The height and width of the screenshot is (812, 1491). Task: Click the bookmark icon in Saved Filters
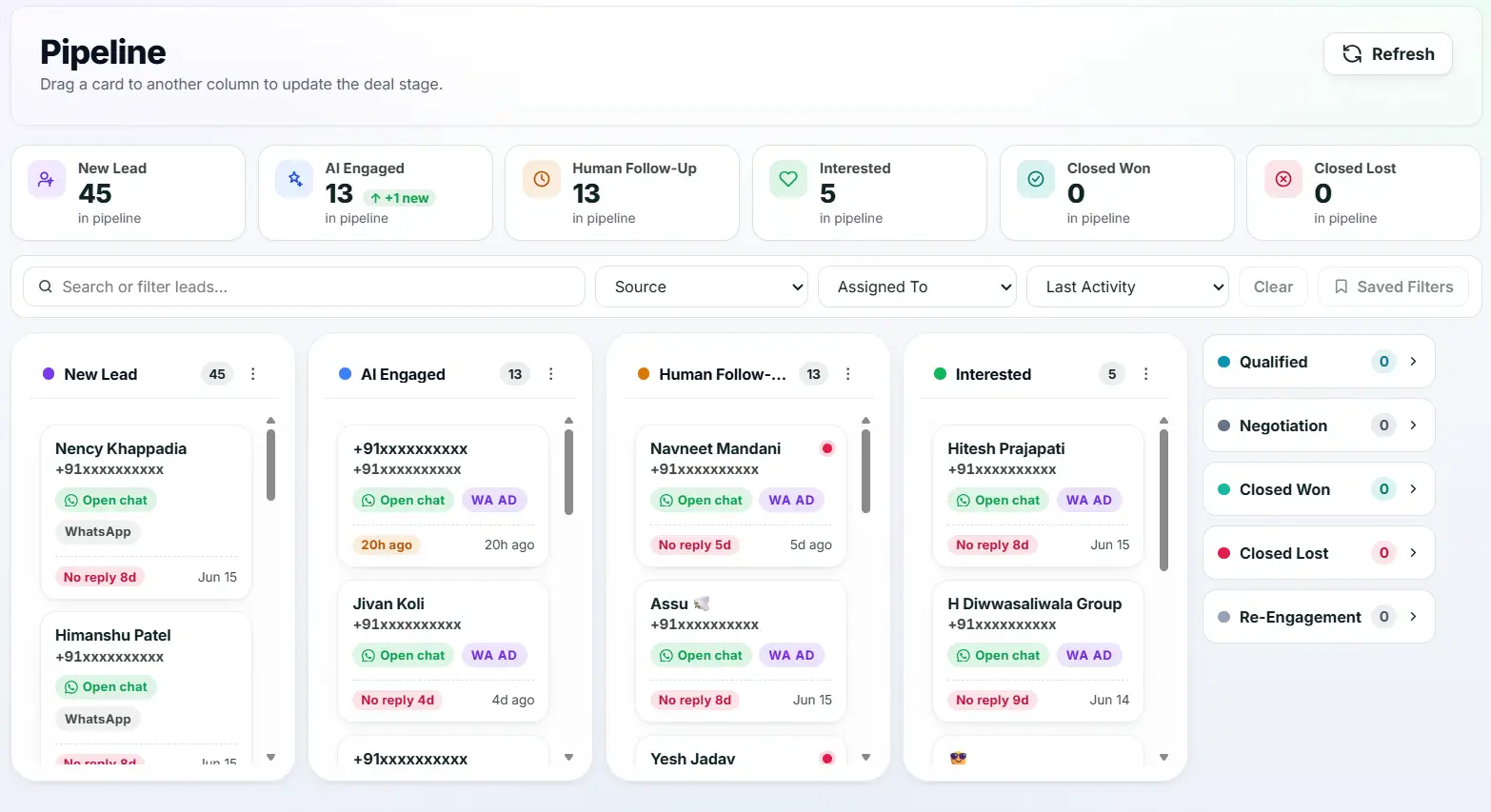(1341, 287)
